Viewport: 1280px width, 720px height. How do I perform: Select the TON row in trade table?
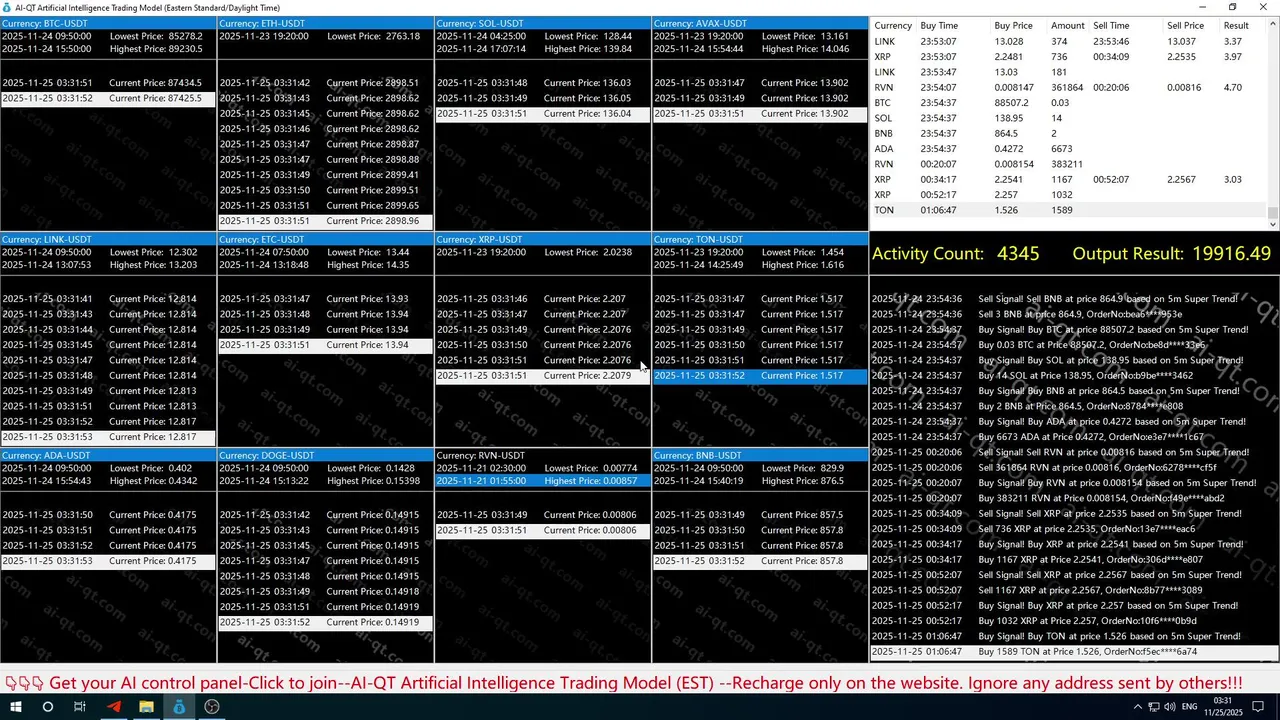[x=1069, y=210]
